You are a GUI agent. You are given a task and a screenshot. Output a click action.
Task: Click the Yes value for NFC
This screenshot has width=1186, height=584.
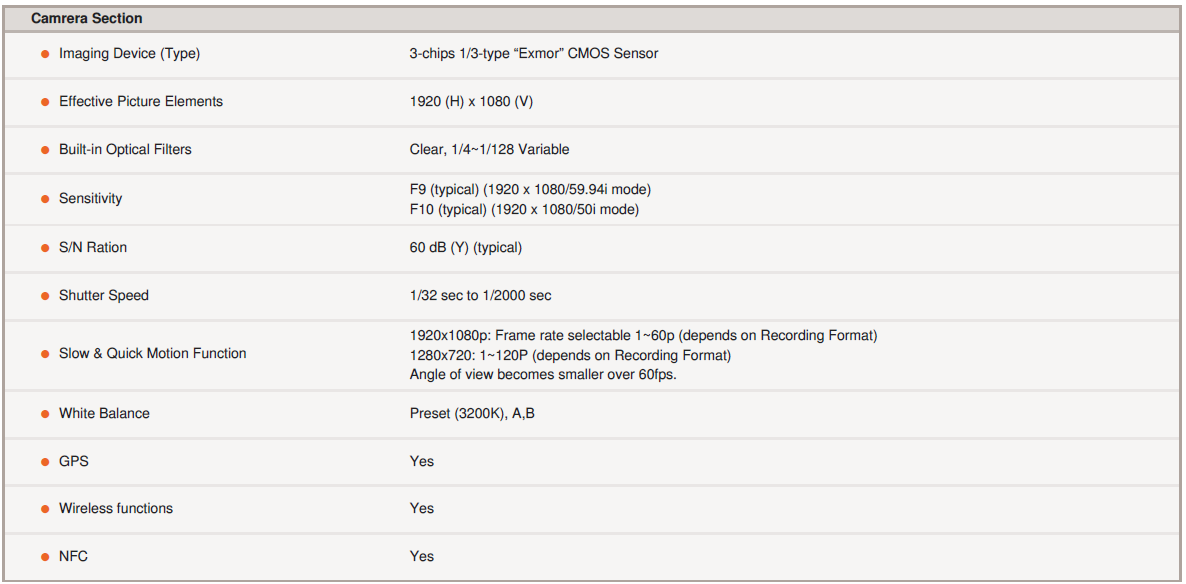[422, 556]
